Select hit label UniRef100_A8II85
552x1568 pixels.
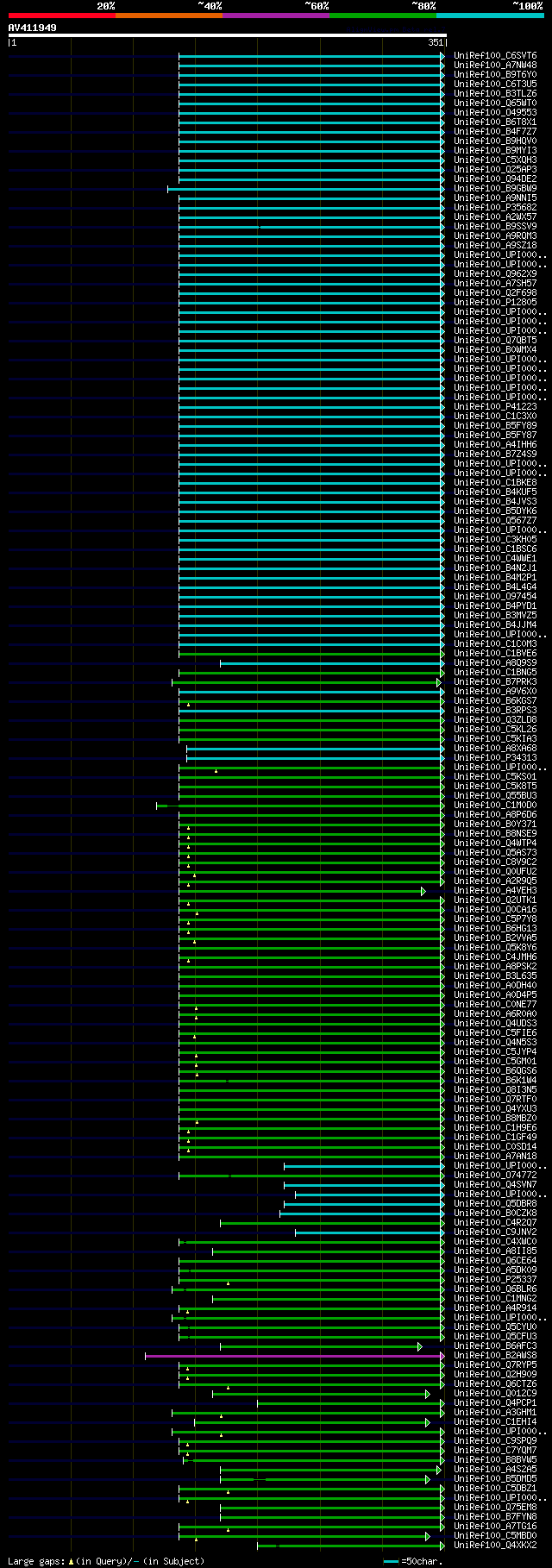point(495,1251)
